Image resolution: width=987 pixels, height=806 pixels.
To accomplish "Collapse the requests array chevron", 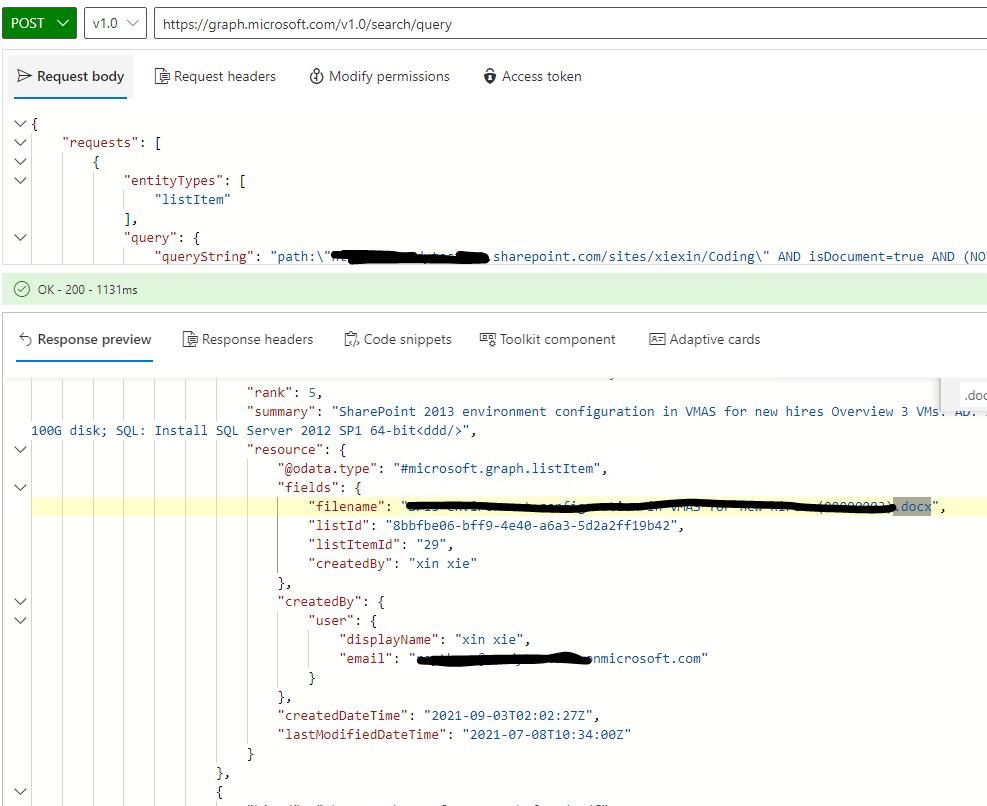I will [x=20, y=141].
